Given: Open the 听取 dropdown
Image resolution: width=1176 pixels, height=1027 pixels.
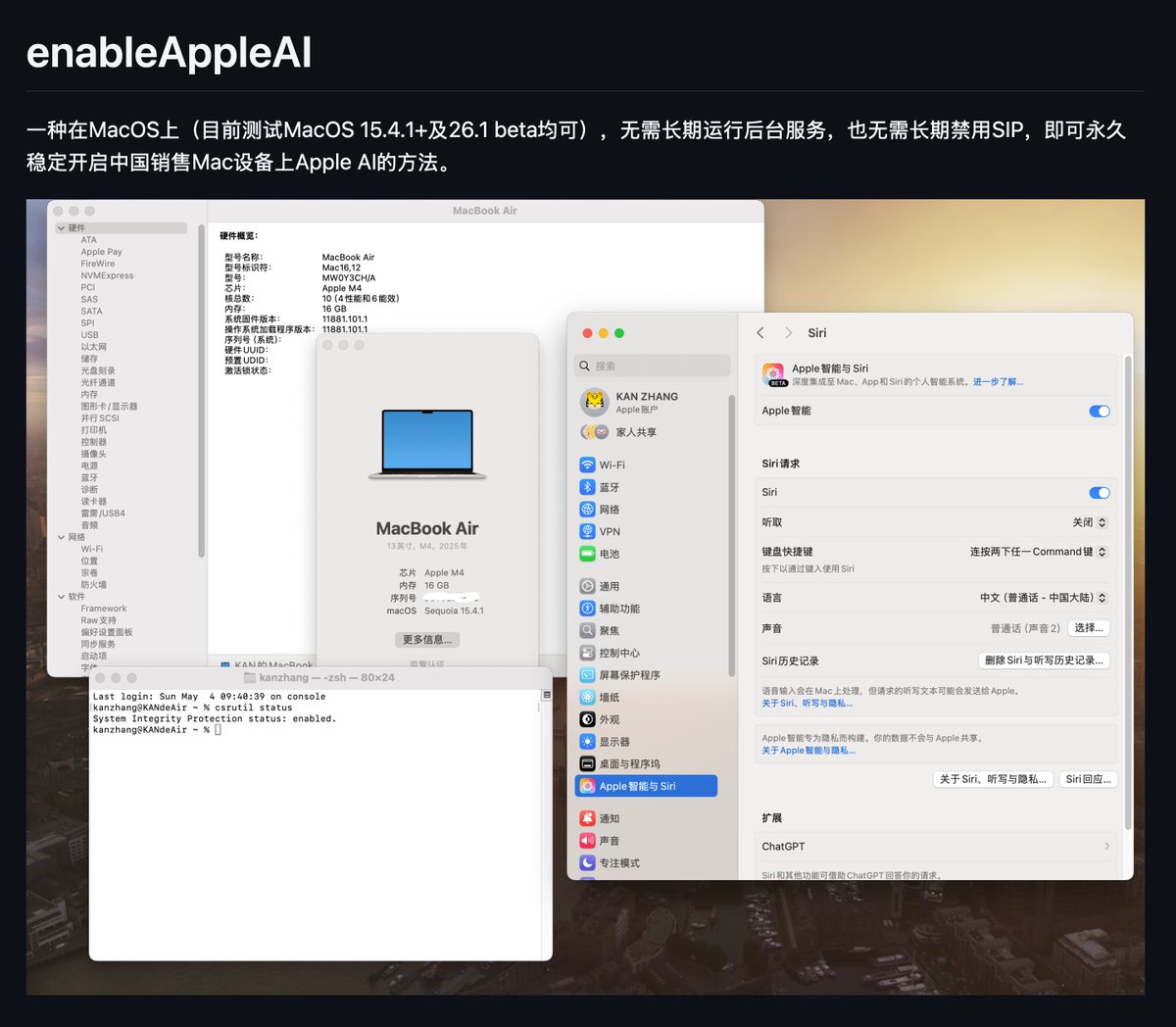Looking at the screenshot, I should point(1090,522).
